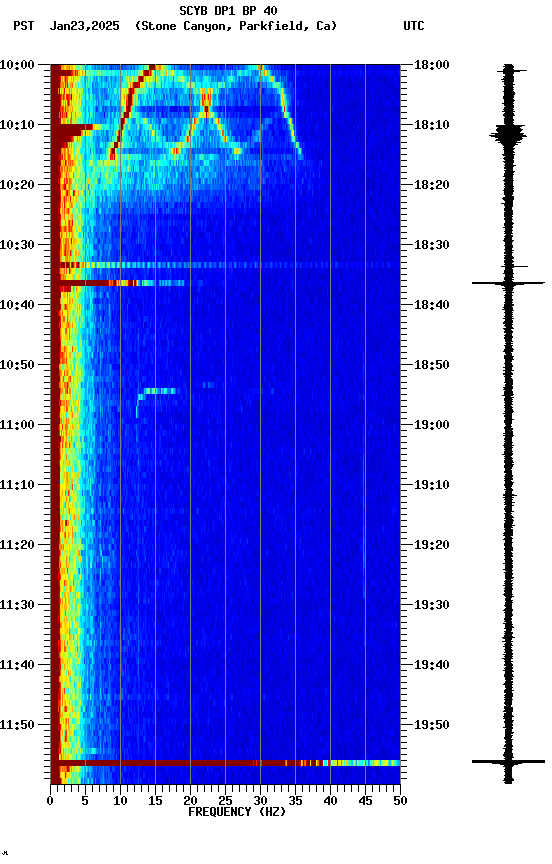Click the '10:10' PST time label
552x864 pixels.
pyautogui.click(x=17, y=125)
